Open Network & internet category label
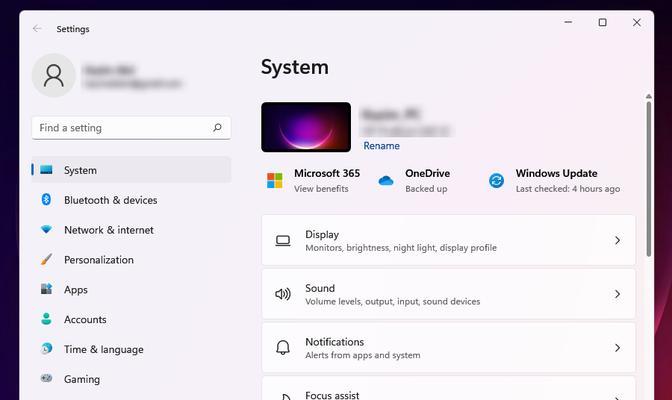 pyautogui.click(x=109, y=230)
